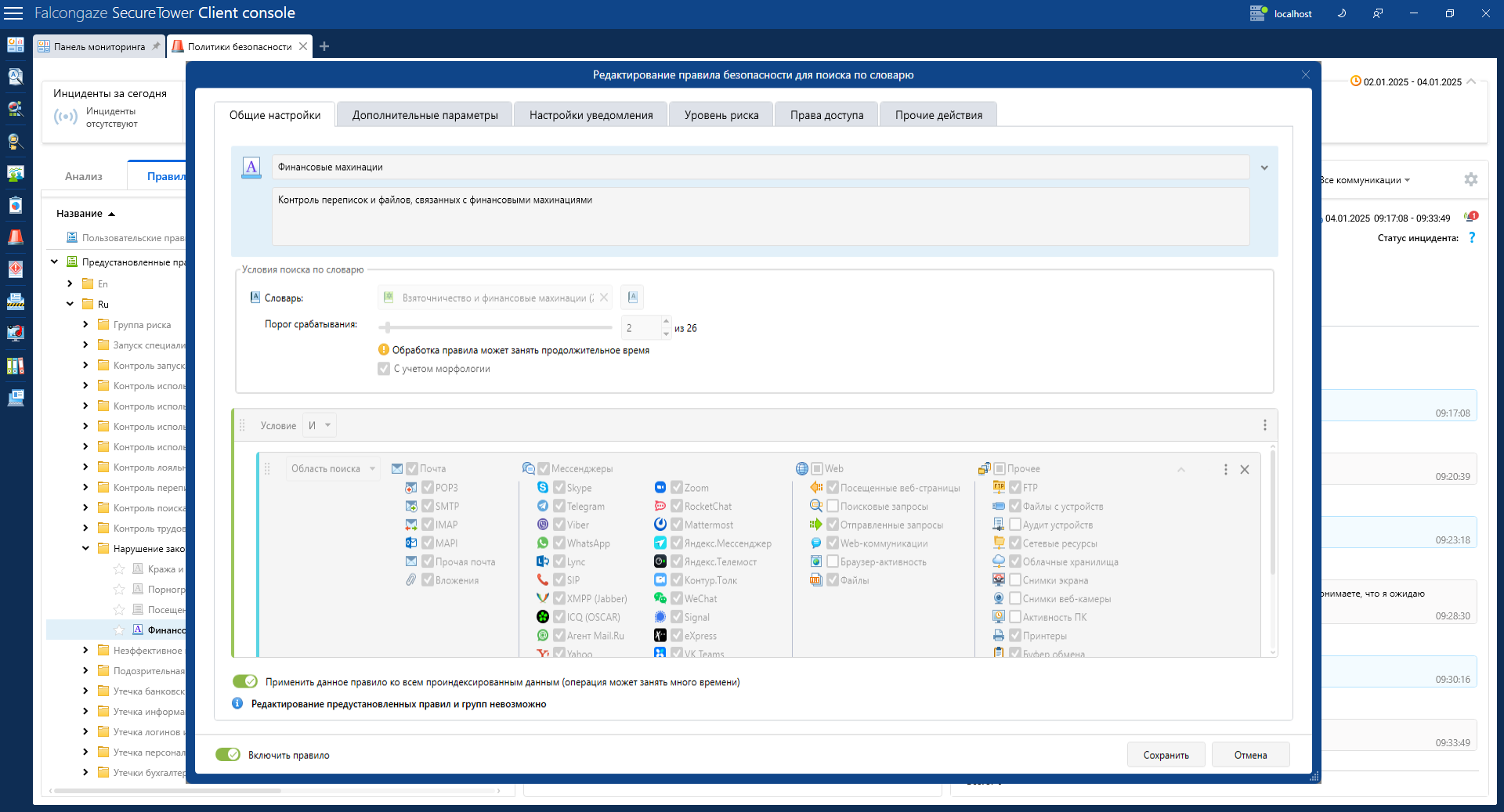This screenshot has height=812, width=1504.
Task: Click the rule name field Финансовые махинации
Action: tap(760, 167)
